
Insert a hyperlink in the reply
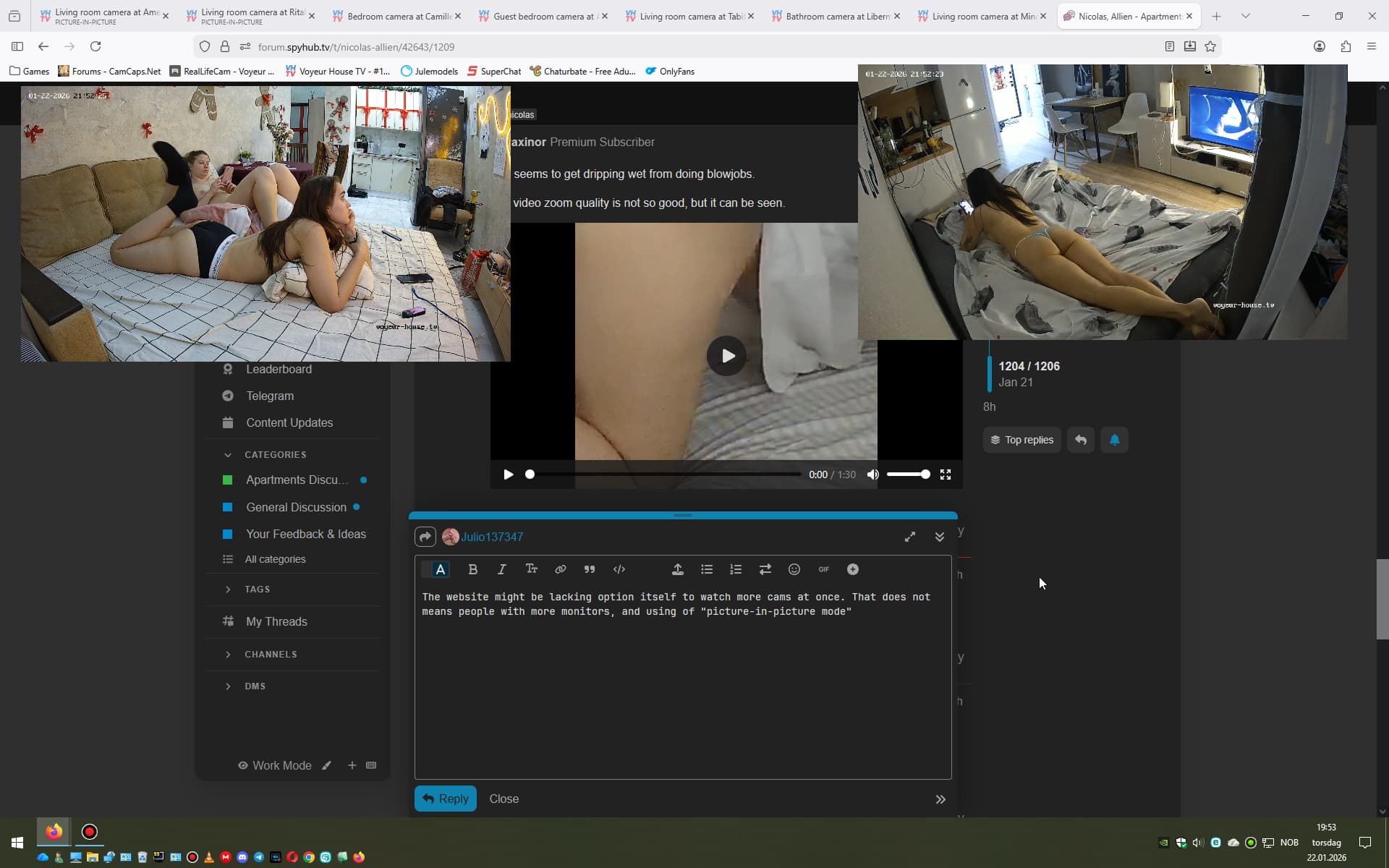coord(560,569)
